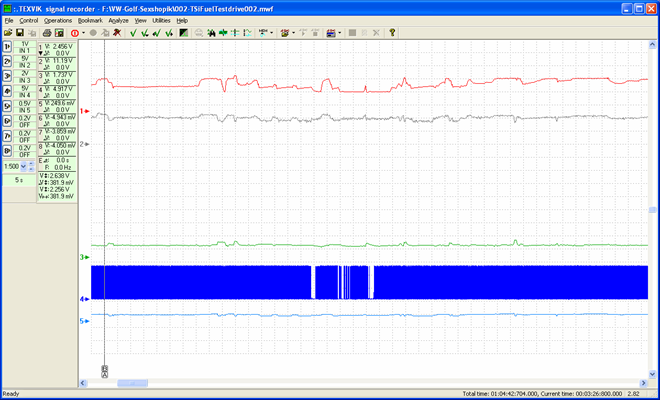Click the 5 s time base field
The width and height of the screenshot is (660, 400).
tap(19, 180)
